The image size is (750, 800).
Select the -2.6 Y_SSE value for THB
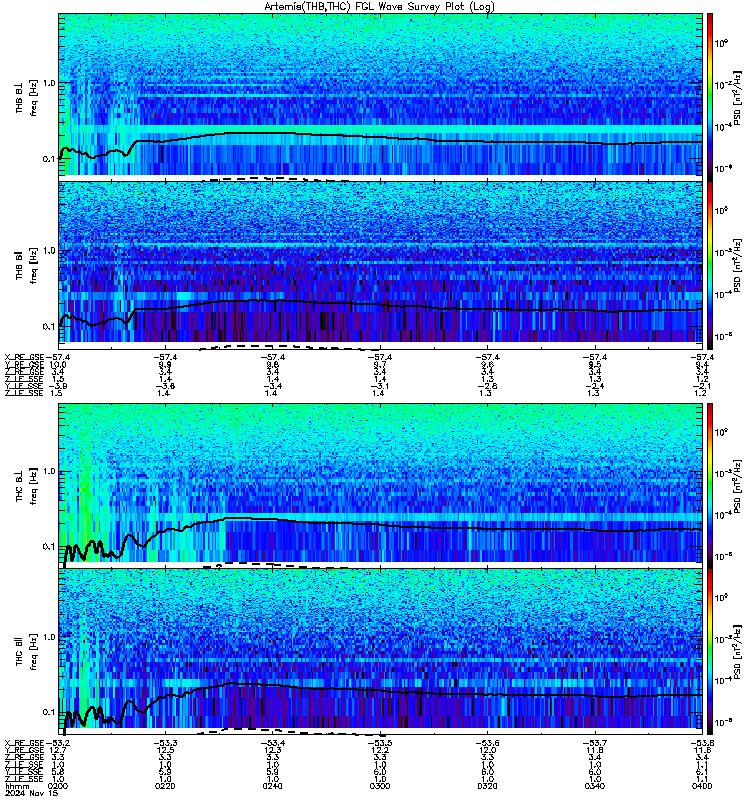pyautogui.click(x=487, y=386)
